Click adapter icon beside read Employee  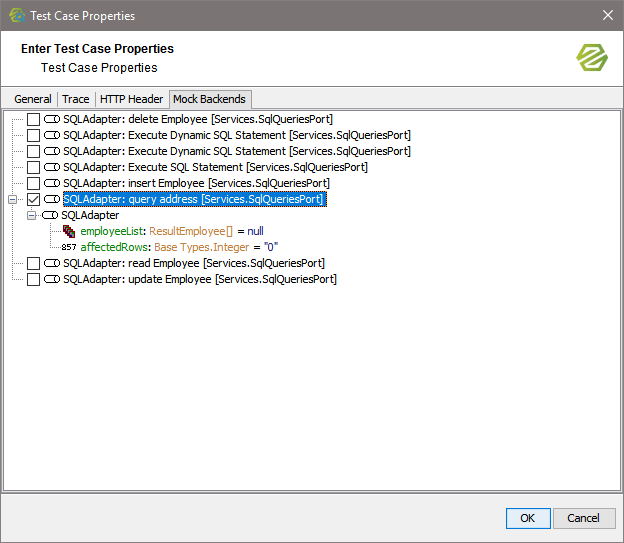pyautogui.click(x=52, y=263)
